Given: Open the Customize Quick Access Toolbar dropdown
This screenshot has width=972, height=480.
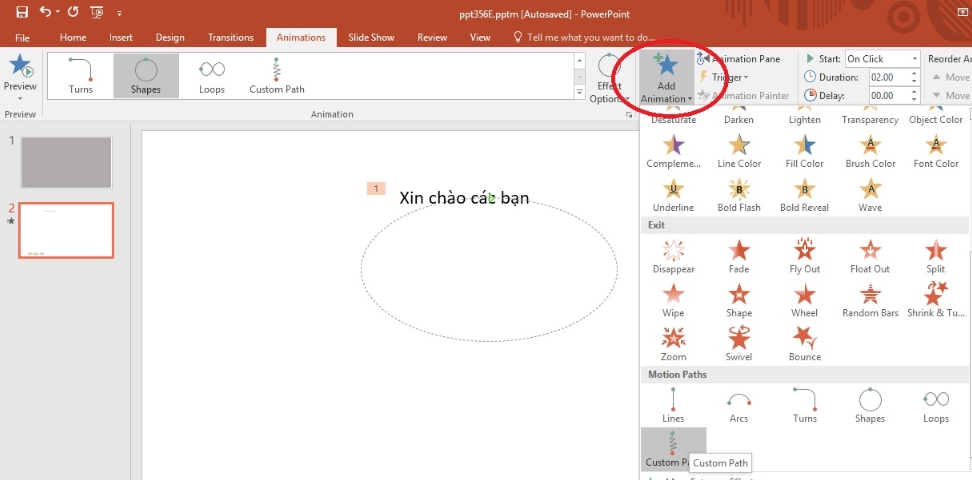Looking at the screenshot, I should (x=119, y=12).
